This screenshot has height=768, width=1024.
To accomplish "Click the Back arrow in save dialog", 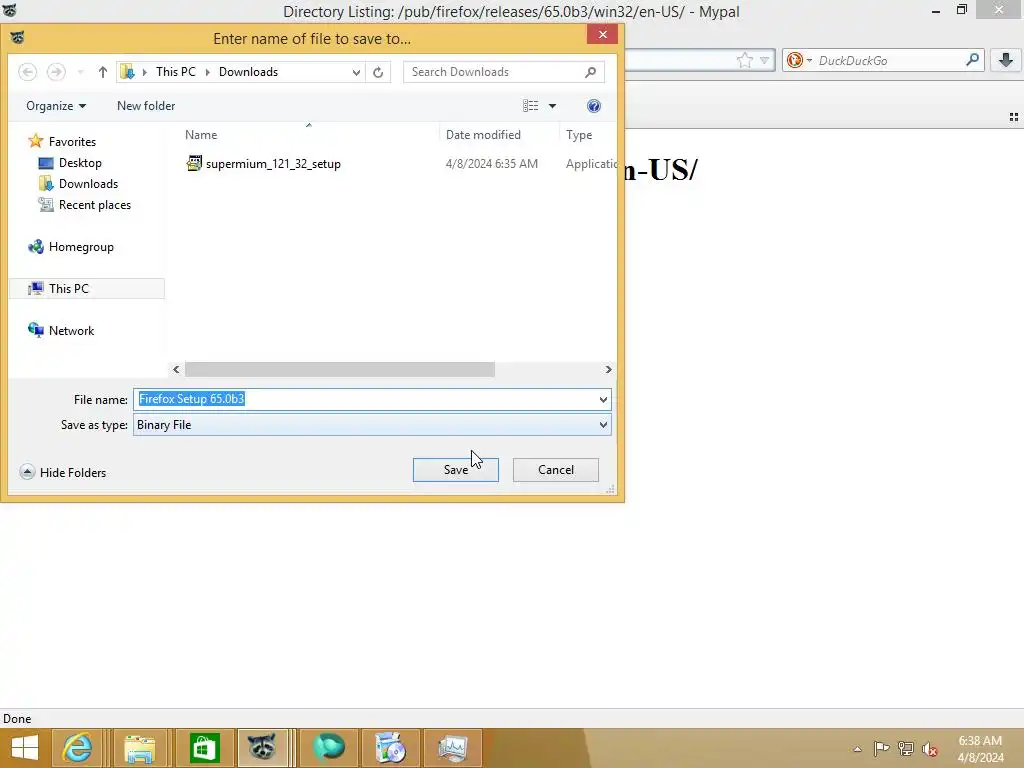I will coord(27,72).
